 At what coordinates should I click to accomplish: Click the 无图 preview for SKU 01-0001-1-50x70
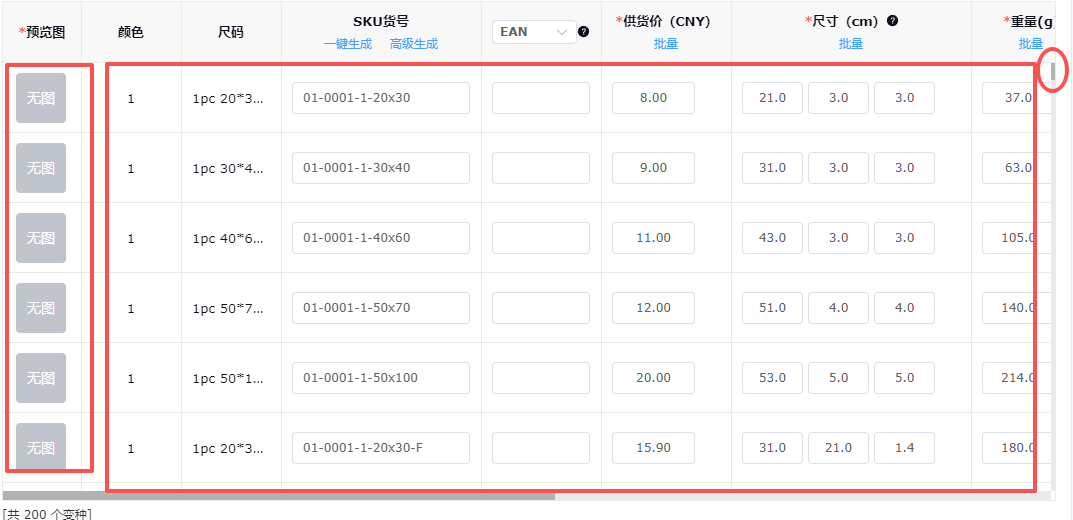(41, 308)
